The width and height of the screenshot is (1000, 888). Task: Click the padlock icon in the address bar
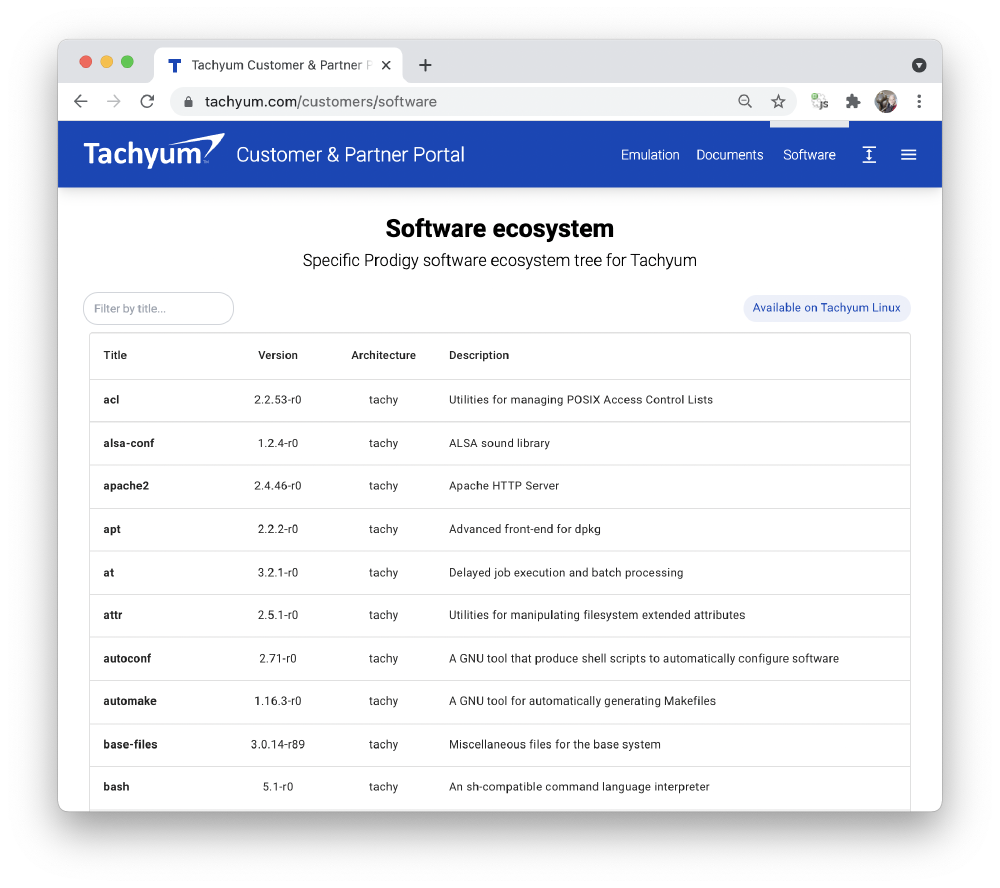[x=187, y=101]
